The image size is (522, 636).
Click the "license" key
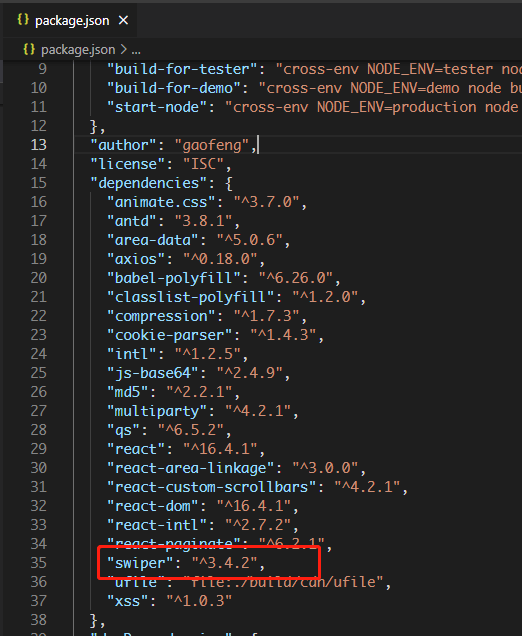pos(127,164)
